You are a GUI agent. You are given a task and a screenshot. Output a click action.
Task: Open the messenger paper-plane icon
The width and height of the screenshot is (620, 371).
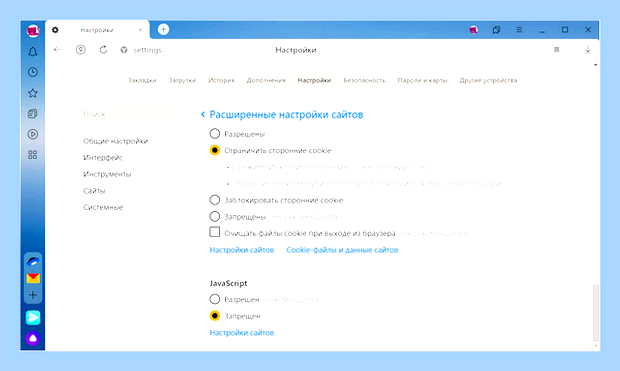[x=33, y=318]
